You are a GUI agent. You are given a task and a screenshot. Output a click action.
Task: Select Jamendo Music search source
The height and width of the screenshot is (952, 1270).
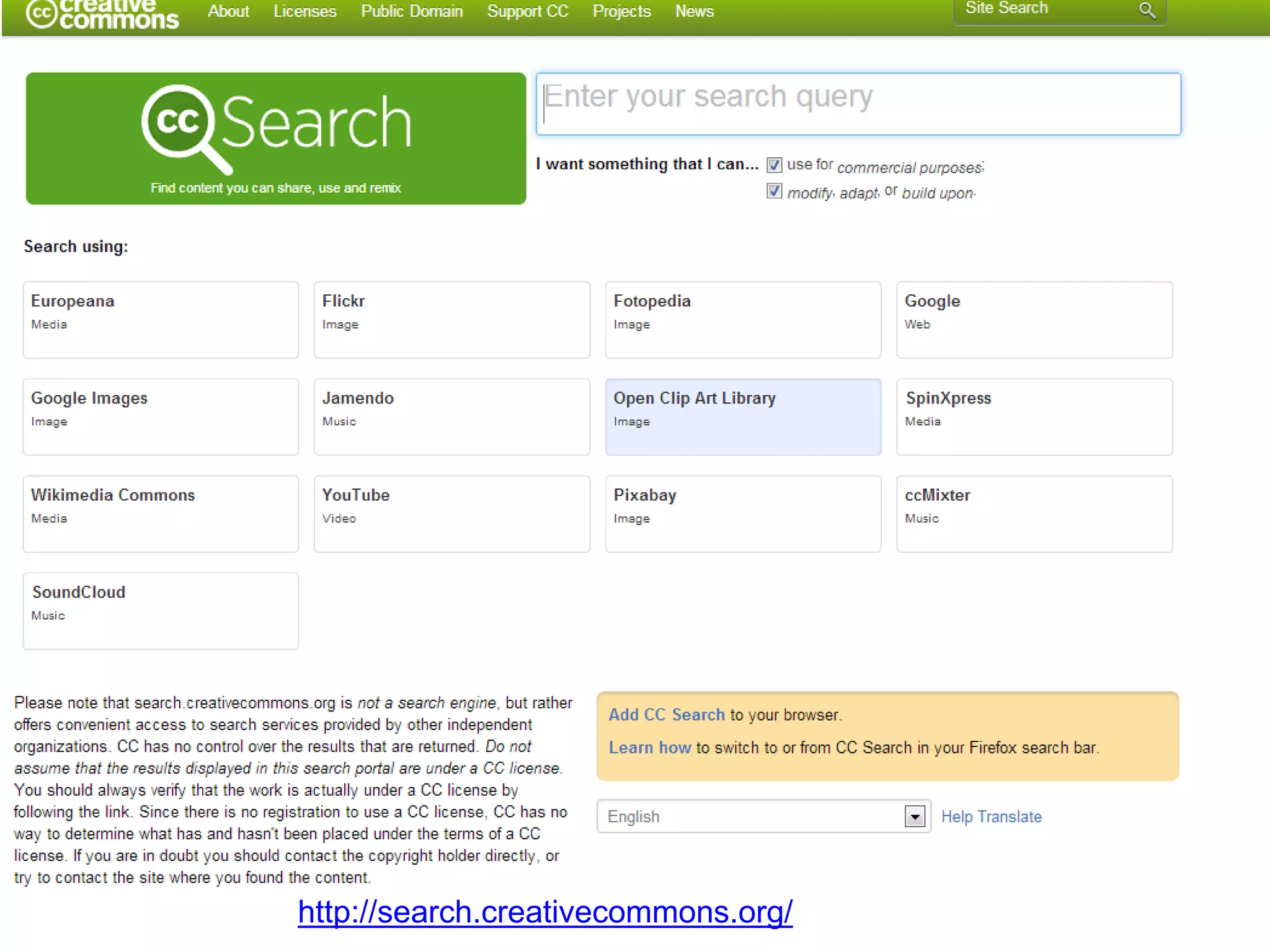click(452, 417)
